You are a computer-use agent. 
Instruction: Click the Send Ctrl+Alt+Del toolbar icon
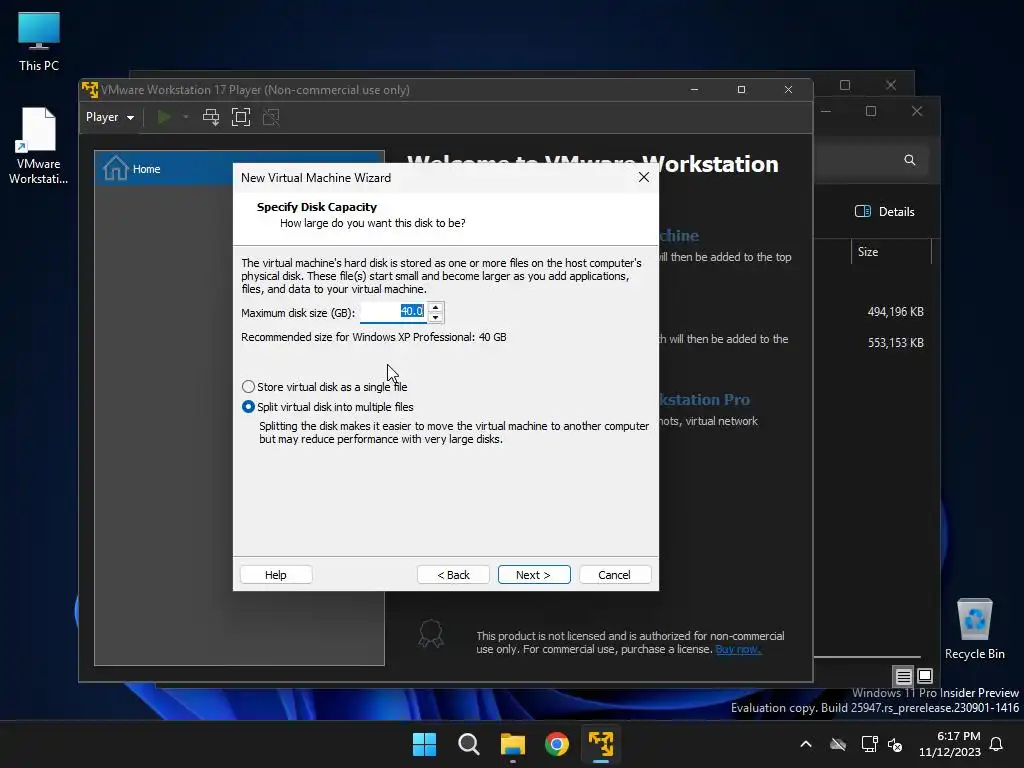211,117
